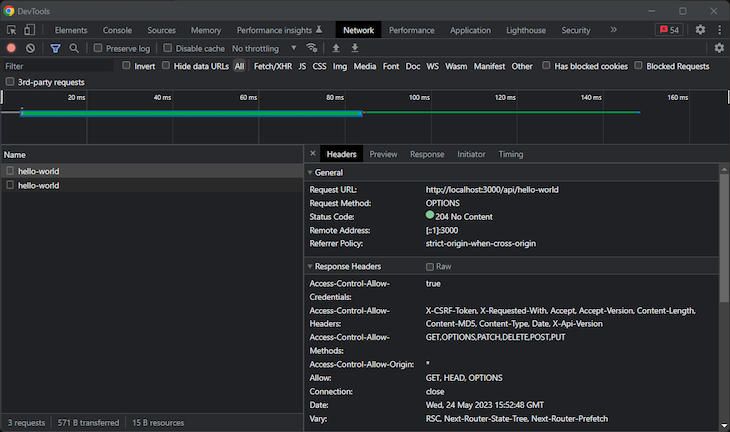
Task: Click the red record network log icon
Action: [11, 48]
